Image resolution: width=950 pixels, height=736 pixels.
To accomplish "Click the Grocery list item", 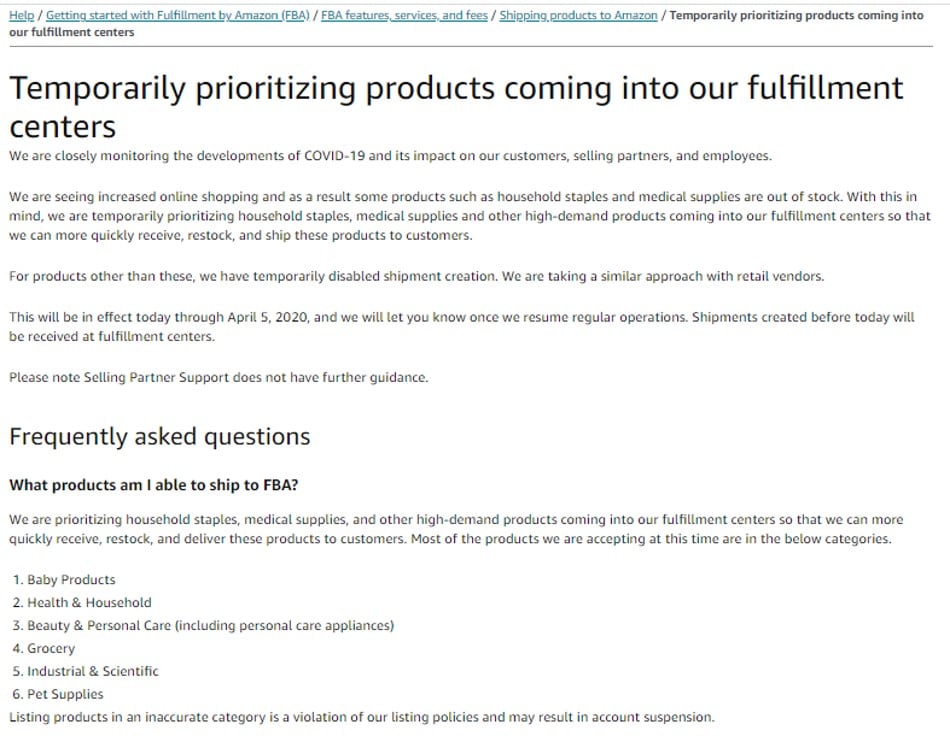I will 51,649.
